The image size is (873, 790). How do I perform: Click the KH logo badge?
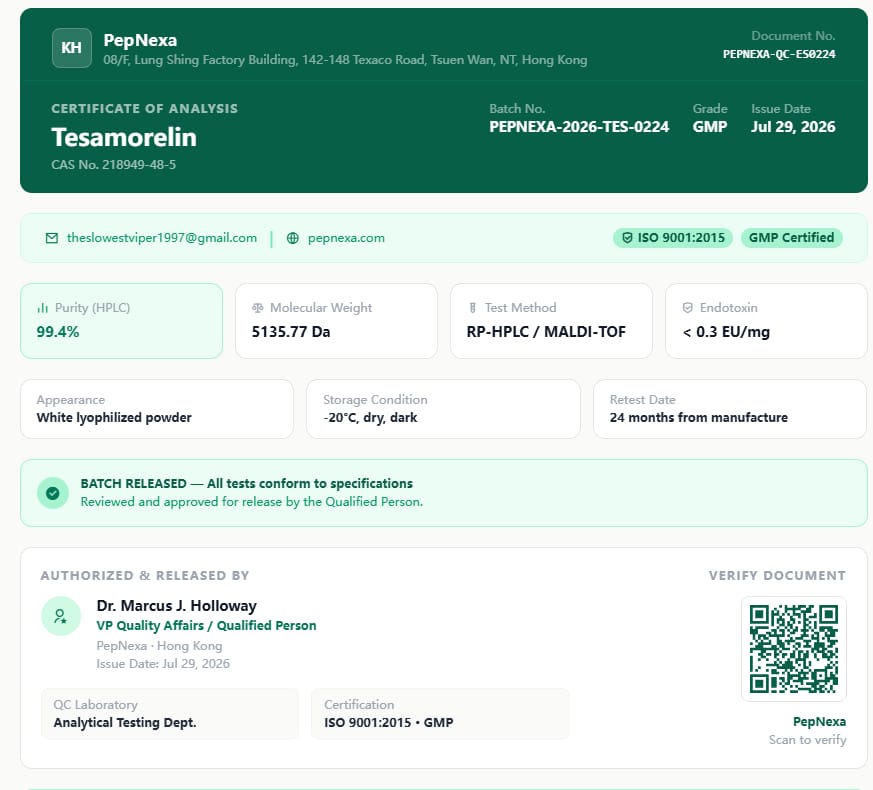click(72, 48)
